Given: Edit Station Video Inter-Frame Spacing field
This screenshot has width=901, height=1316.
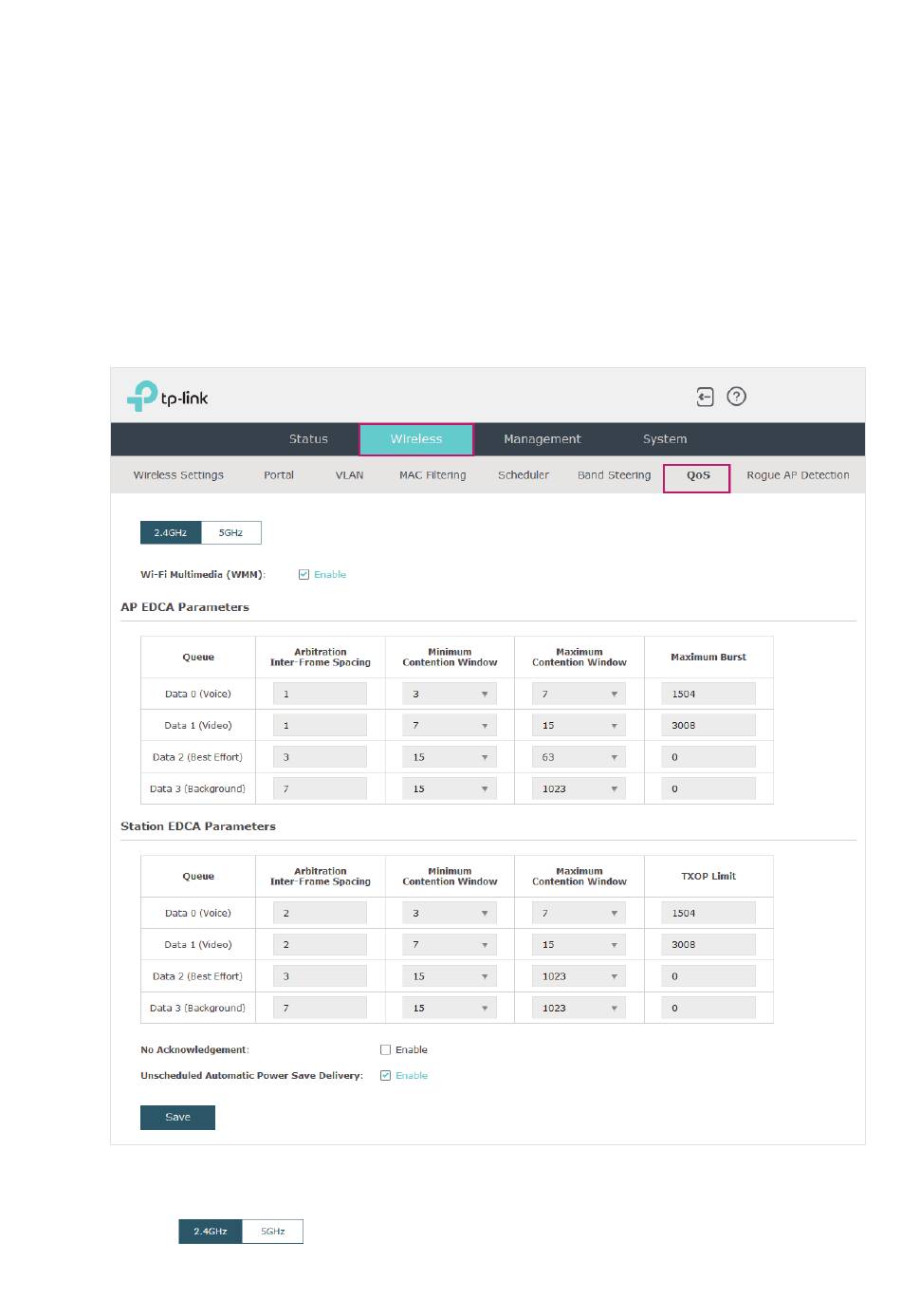Looking at the screenshot, I should [320, 944].
